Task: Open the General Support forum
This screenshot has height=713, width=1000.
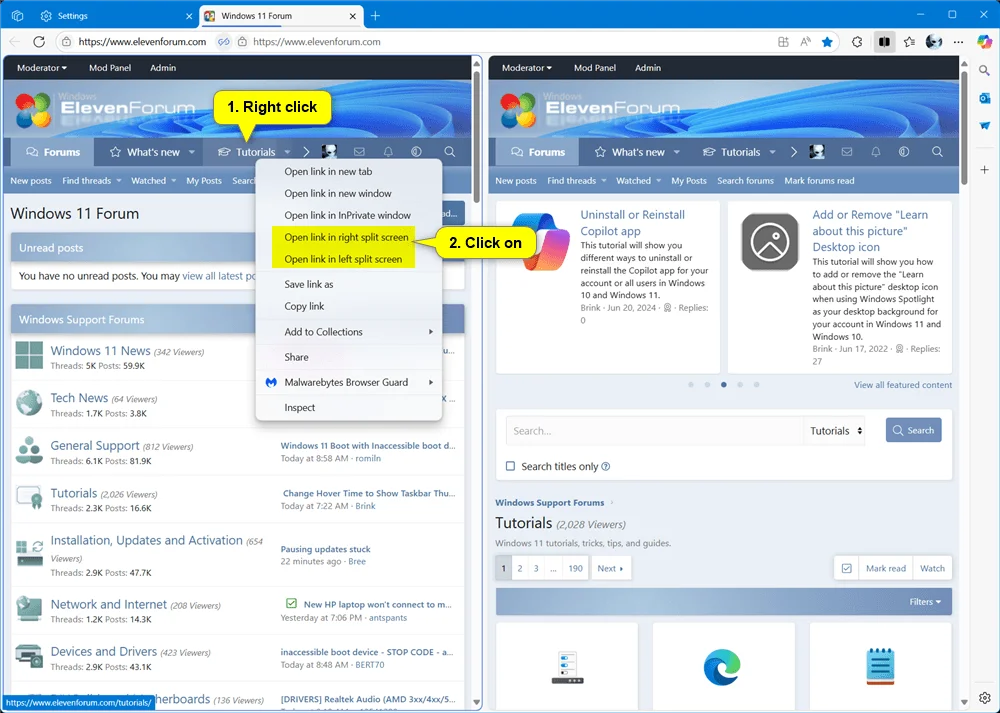Action: pos(94,446)
